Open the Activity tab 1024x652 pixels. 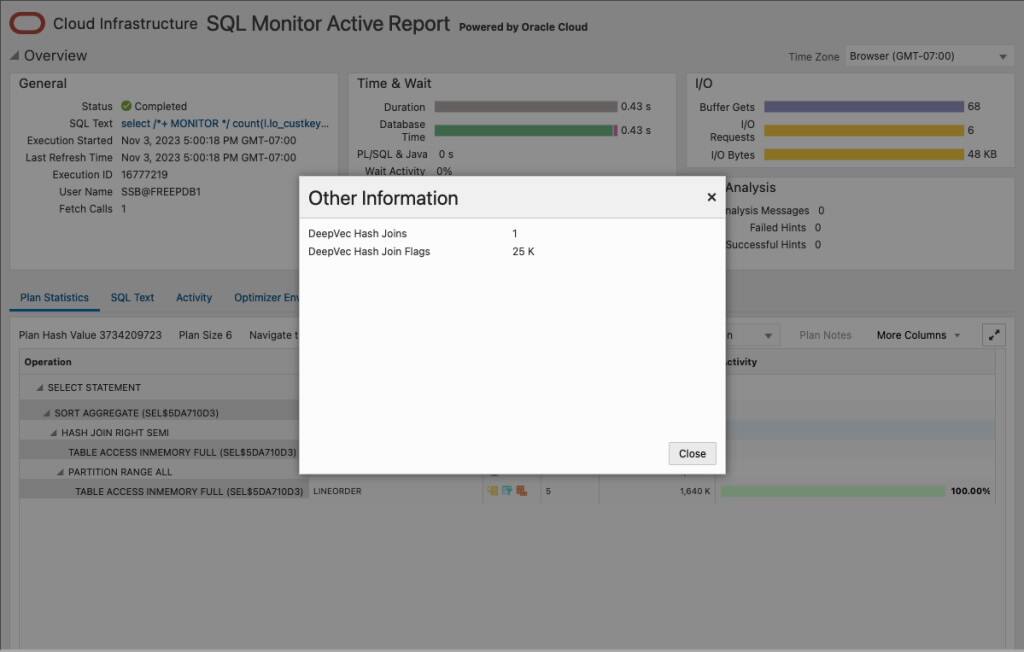point(193,297)
